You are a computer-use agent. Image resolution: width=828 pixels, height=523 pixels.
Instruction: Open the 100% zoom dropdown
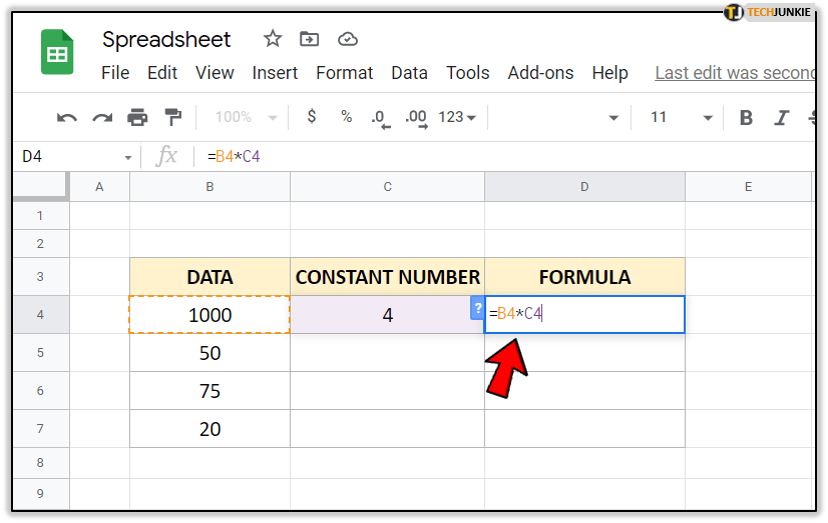point(243,117)
